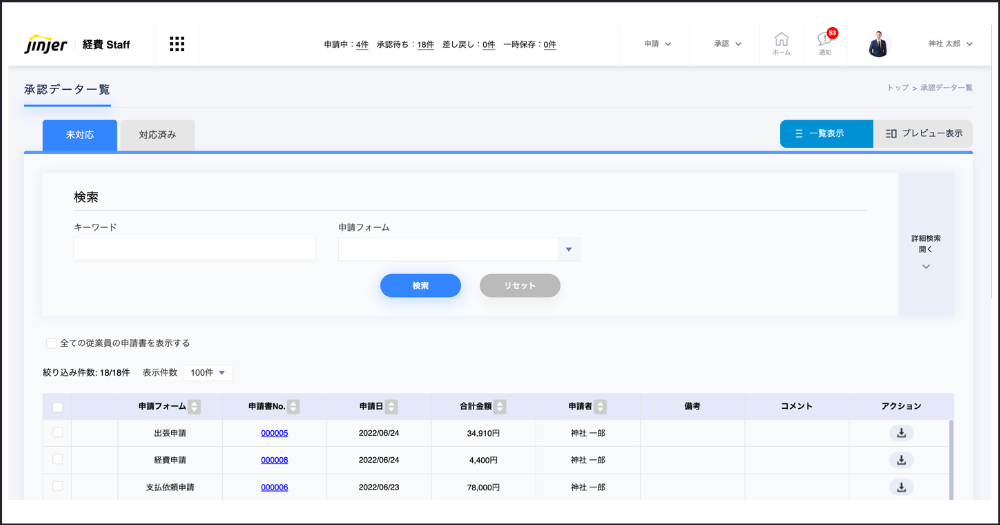Screen dimensions: 1000x525
Task: Sort by 合計金額 column arrows
Action: (x=500, y=406)
